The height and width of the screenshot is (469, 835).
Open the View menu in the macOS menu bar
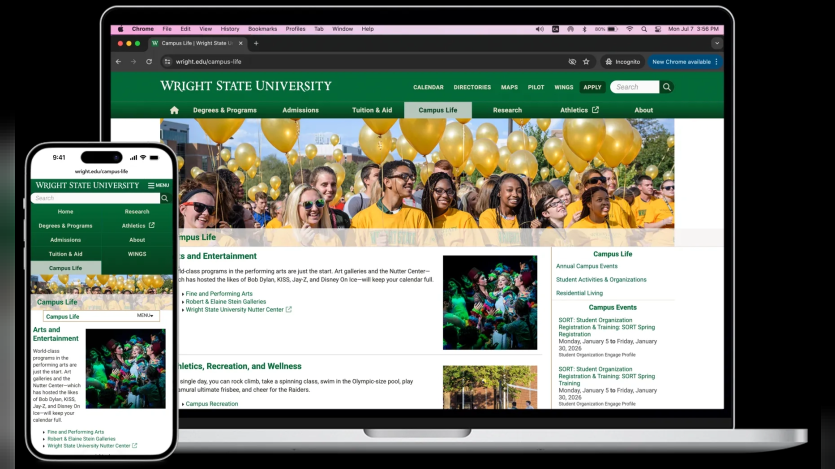206,29
